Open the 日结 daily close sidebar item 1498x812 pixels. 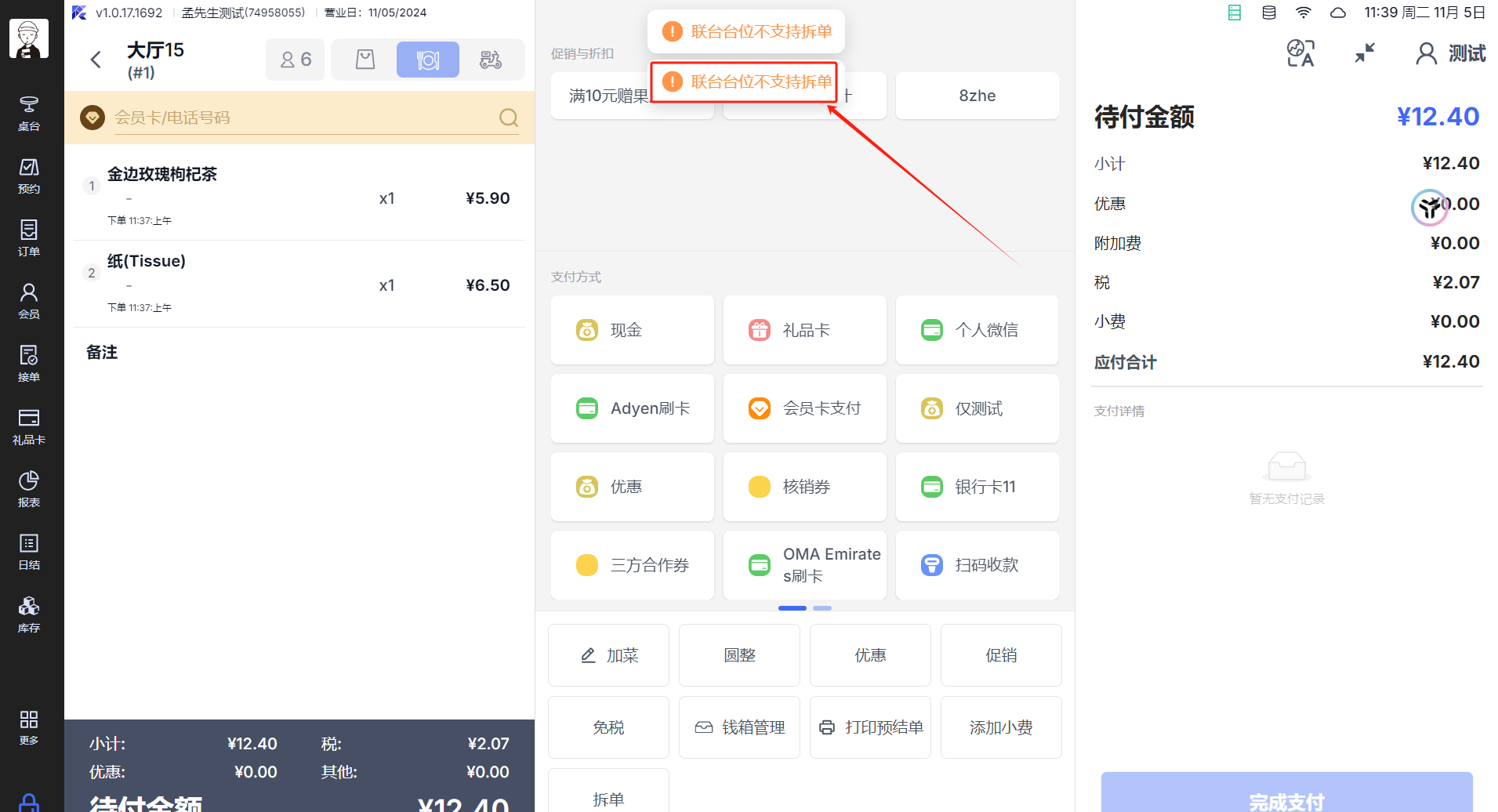pos(29,552)
